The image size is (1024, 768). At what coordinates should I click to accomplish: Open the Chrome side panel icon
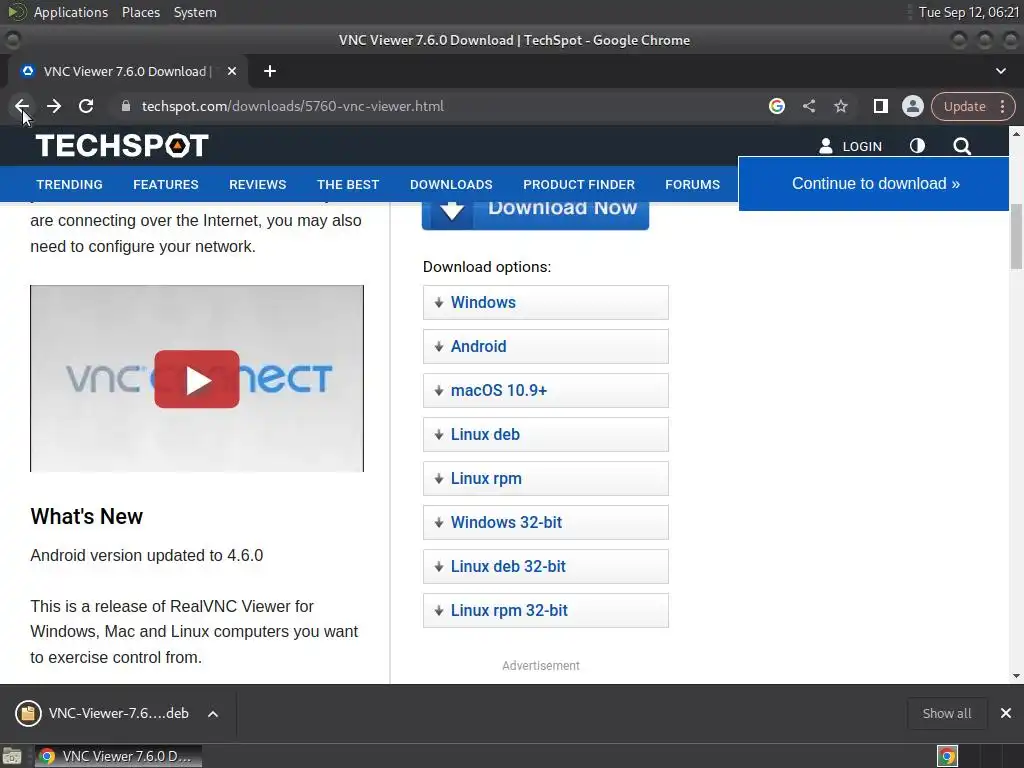click(880, 106)
